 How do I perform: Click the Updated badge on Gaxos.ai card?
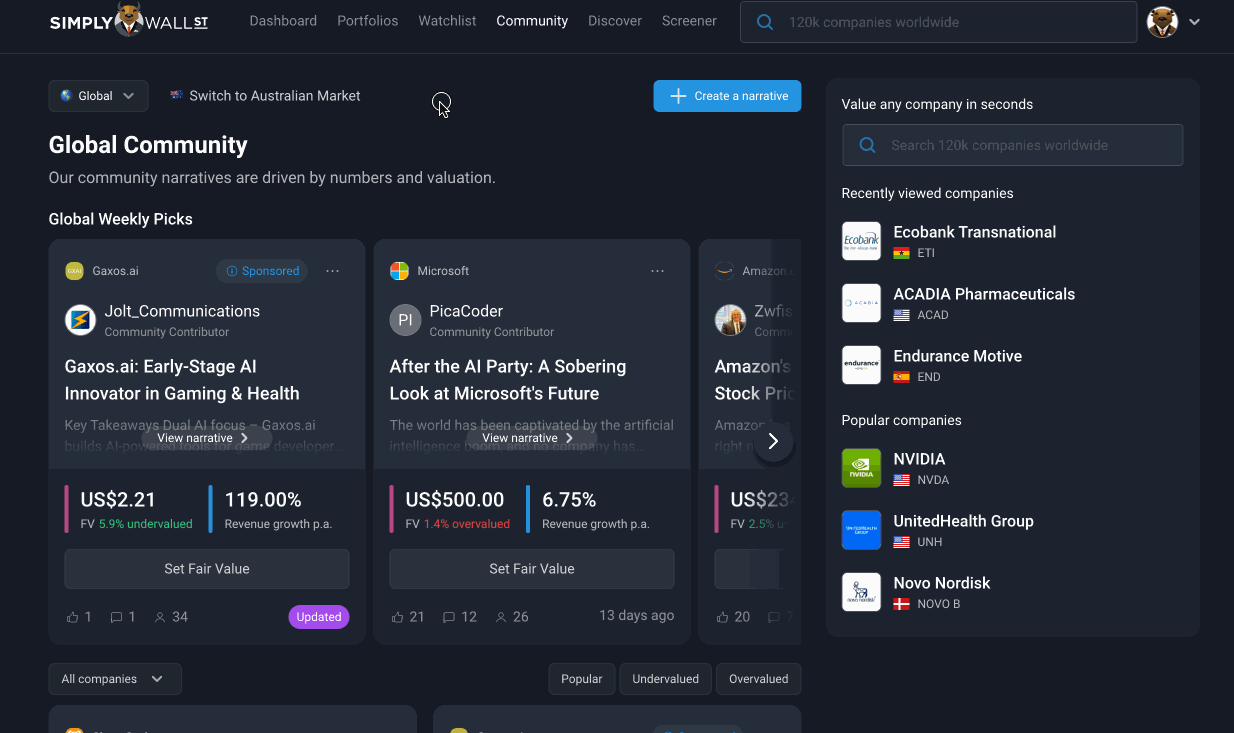319,617
